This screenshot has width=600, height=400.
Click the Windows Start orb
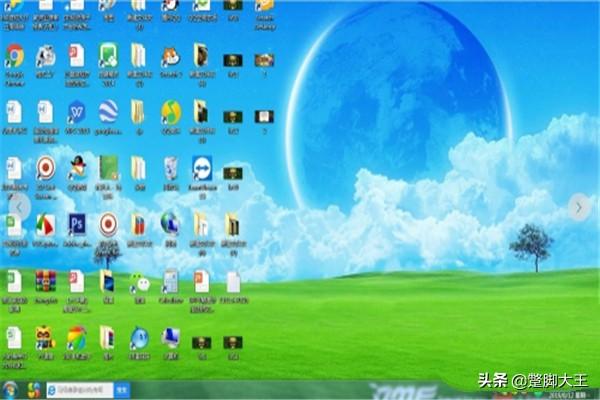(x=10, y=390)
